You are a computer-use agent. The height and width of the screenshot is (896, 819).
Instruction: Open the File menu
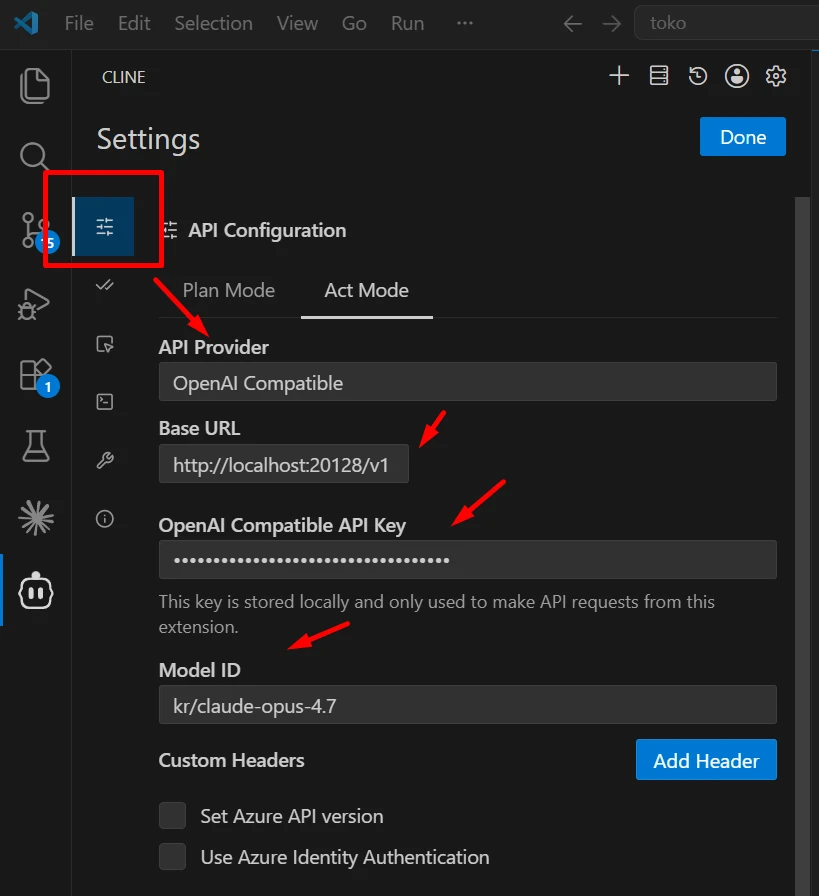(79, 23)
